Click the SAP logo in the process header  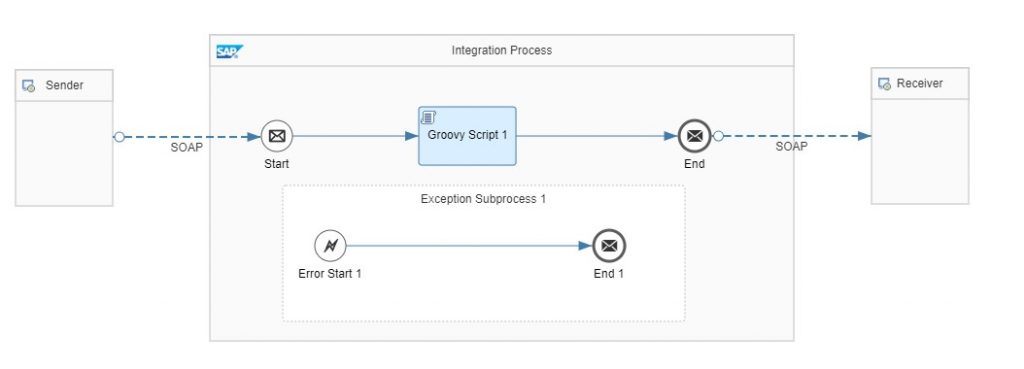coord(229,52)
